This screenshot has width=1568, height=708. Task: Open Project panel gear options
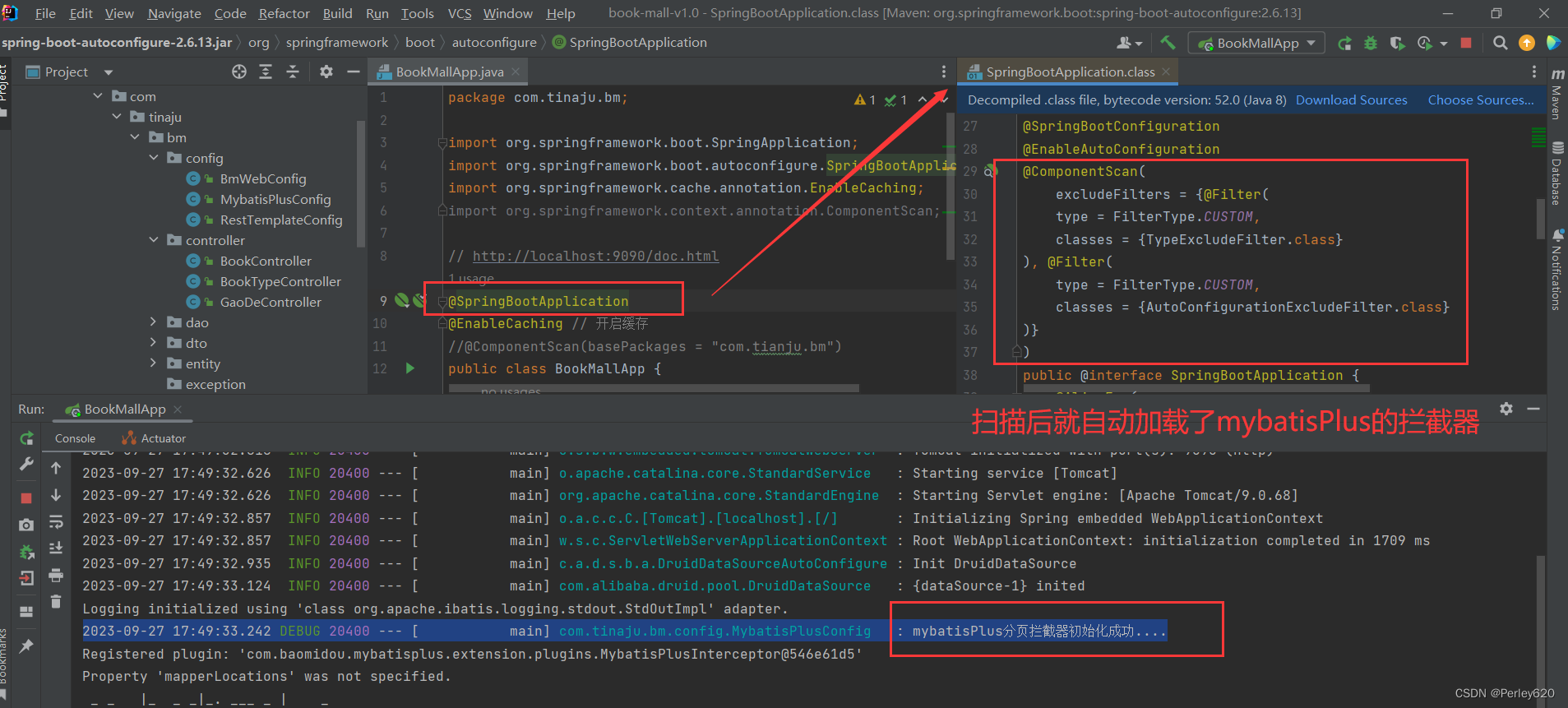326,72
